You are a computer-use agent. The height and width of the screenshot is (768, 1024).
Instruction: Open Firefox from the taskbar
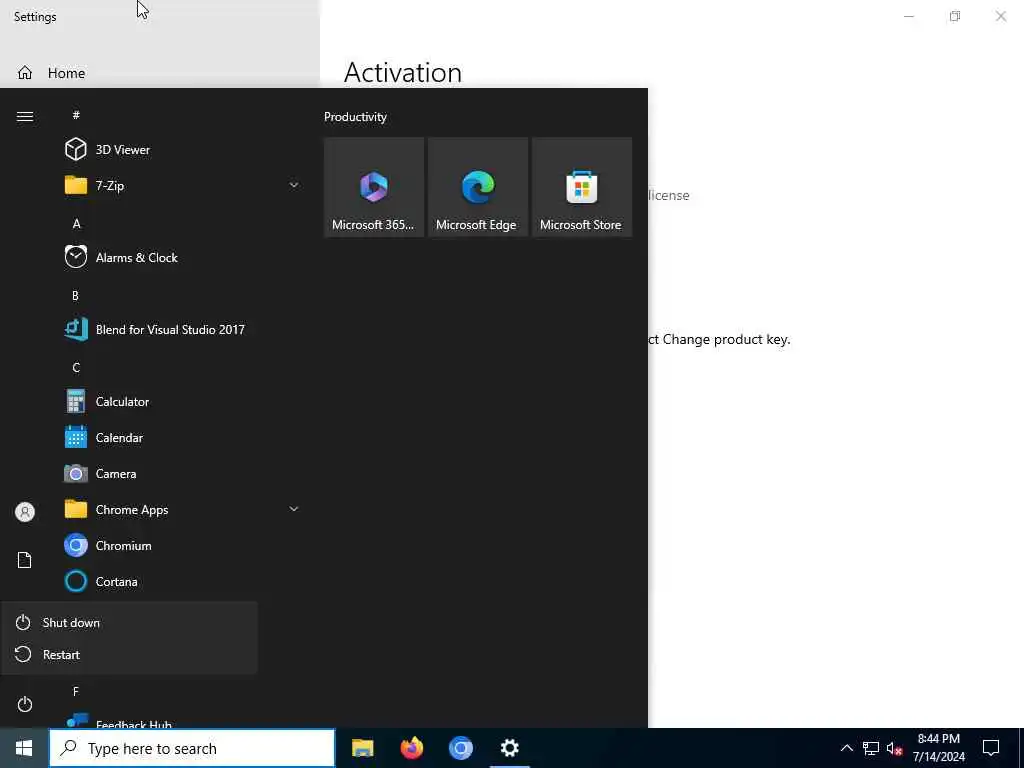tap(411, 748)
